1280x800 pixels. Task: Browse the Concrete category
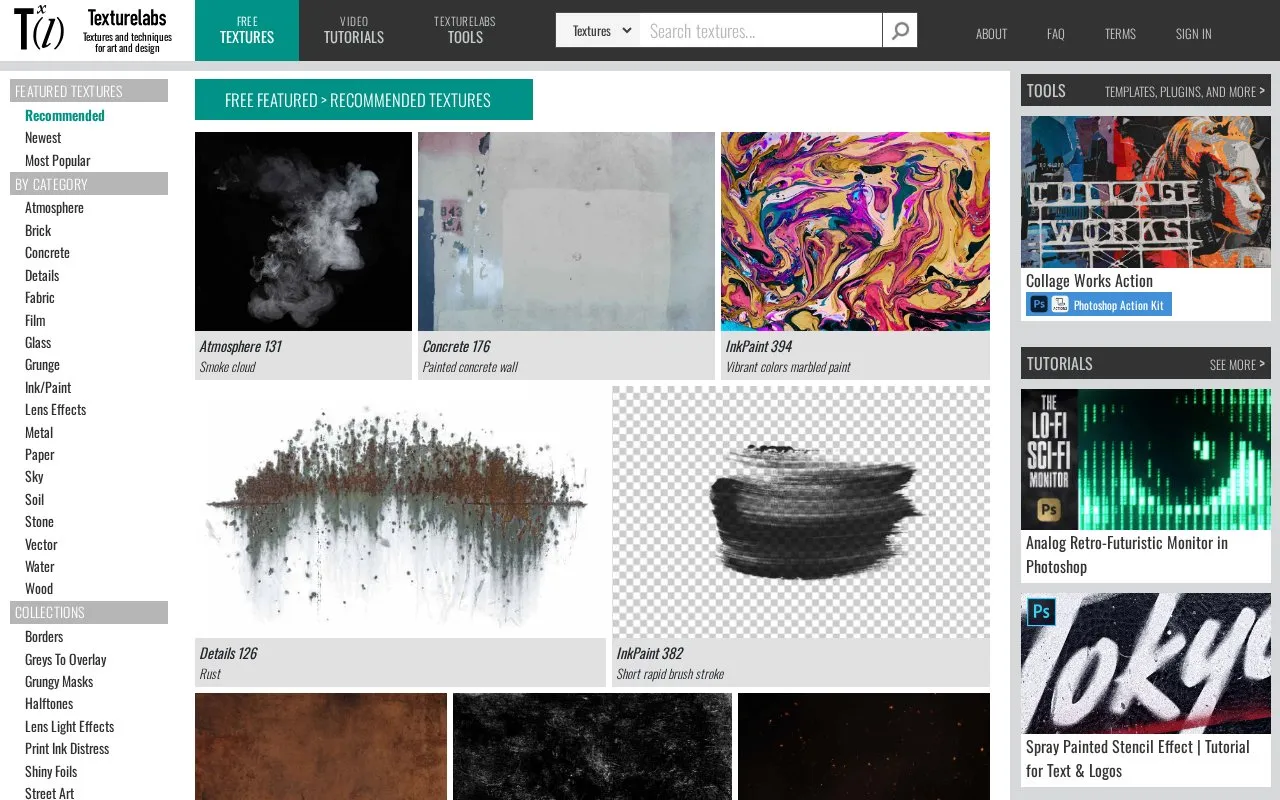tap(47, 253)
